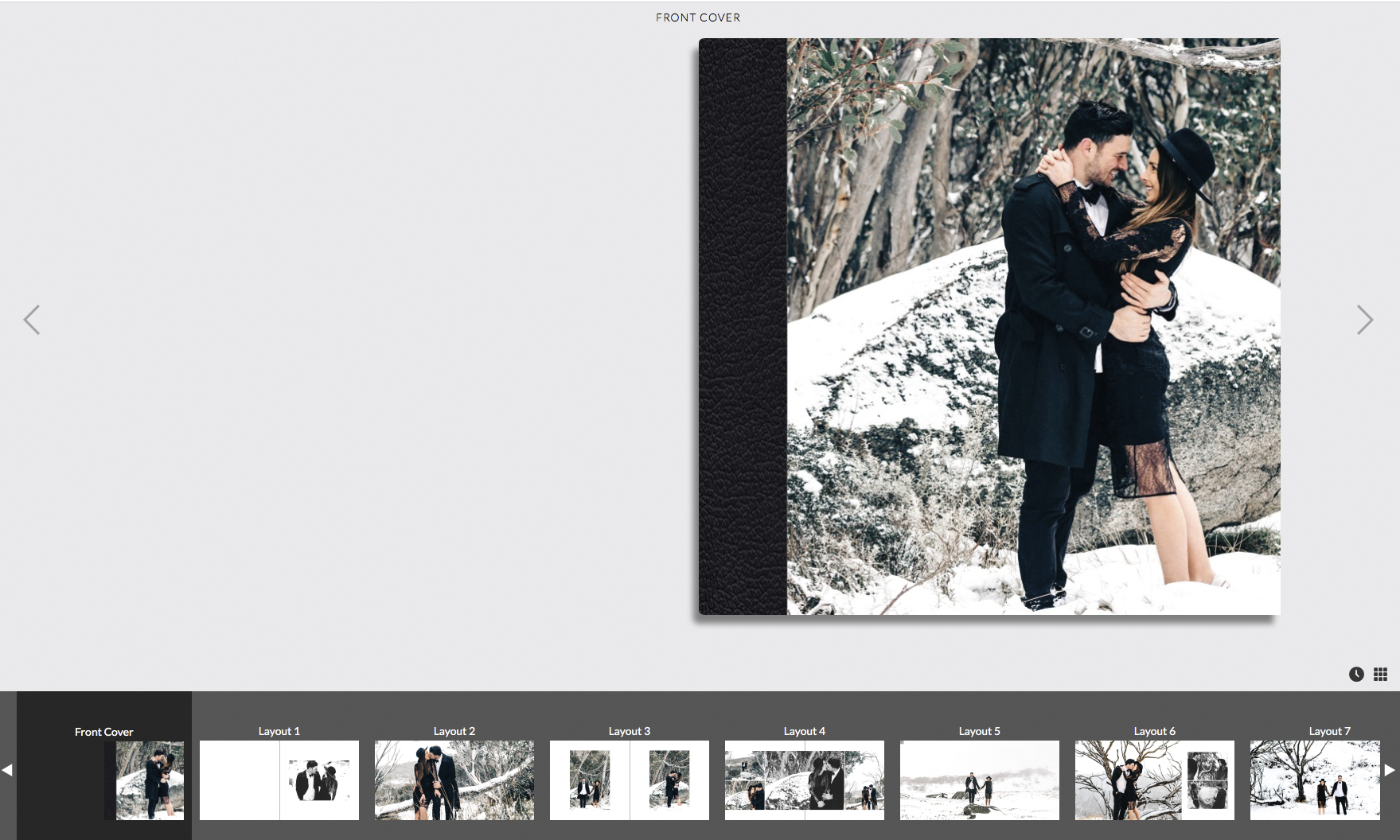The image size is (1400, 840).
Task: Open the Layout 6 spread thumbnail
Action: pos(1154,780)
